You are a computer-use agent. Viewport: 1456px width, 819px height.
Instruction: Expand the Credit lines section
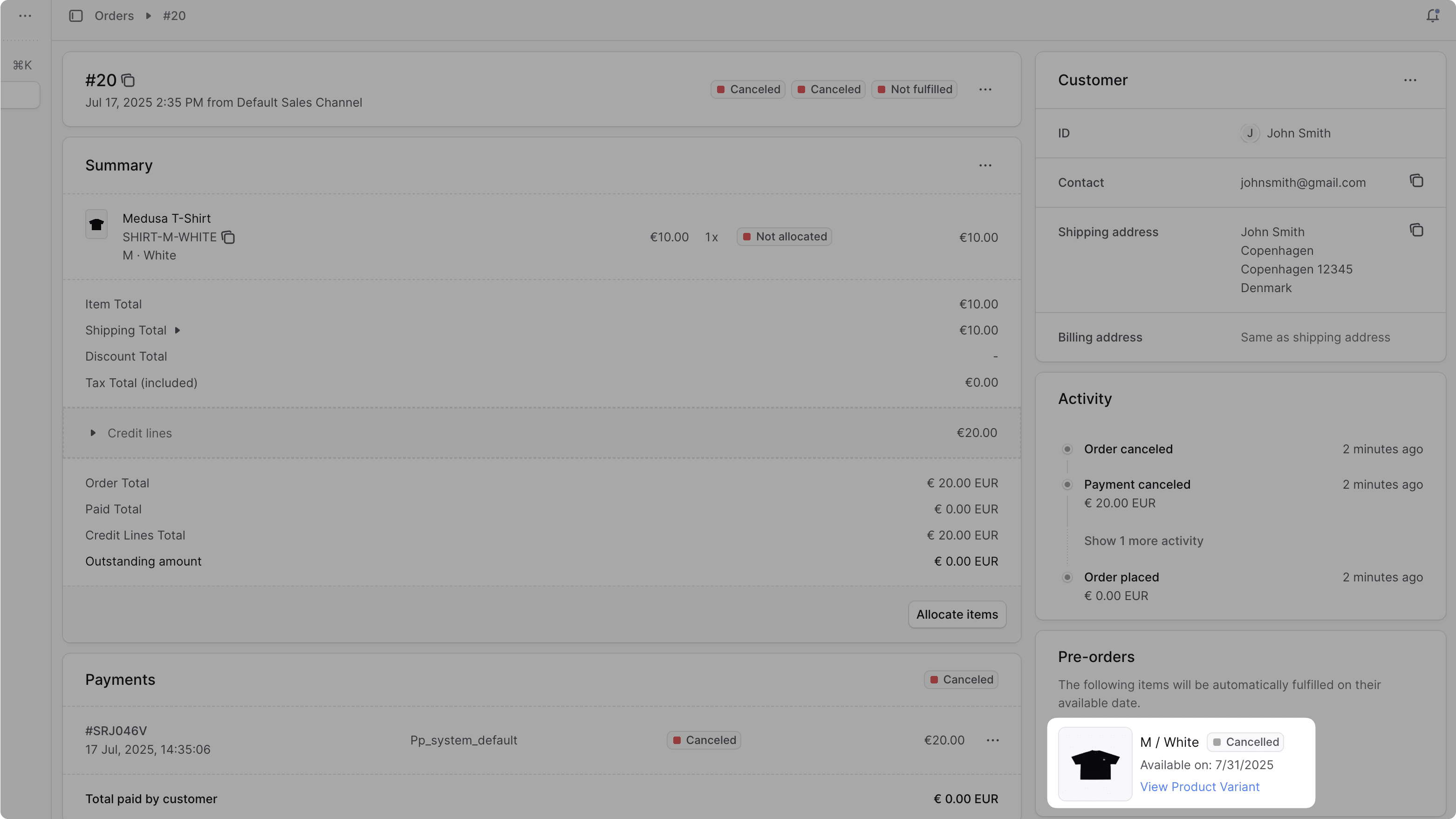[x=92, y=433]
